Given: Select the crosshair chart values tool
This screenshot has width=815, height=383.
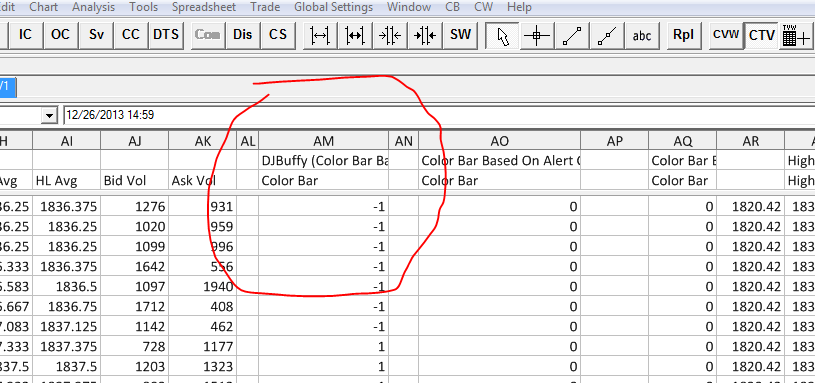Looking at the screenshot, I should (537, 35).
